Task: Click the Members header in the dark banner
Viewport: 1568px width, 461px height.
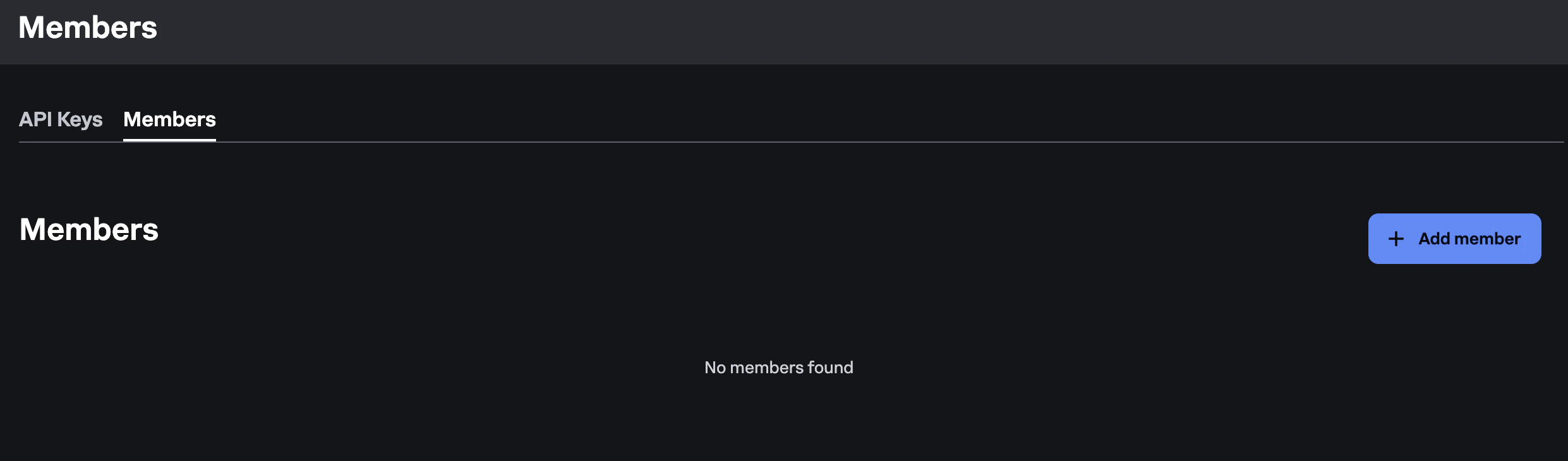Action: click(88, 27)
